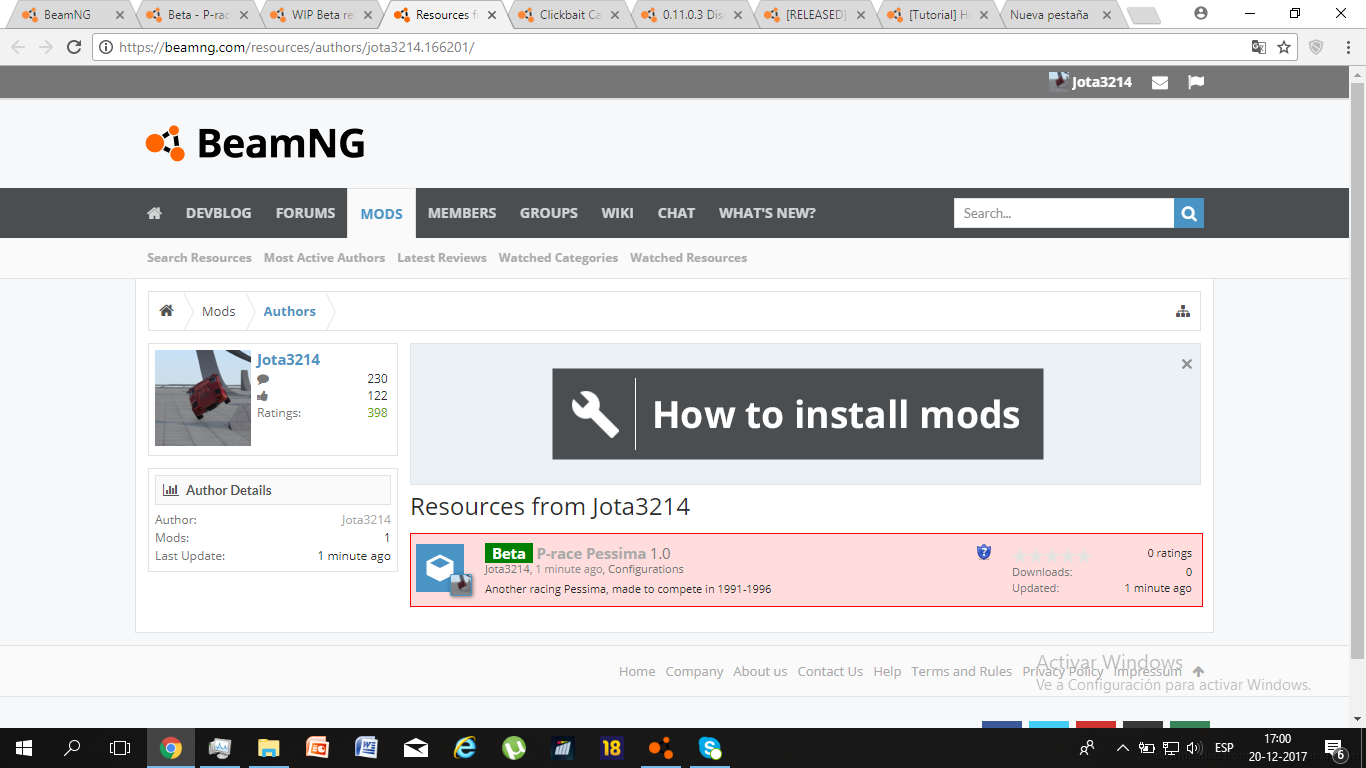
Task: Click the scroll-to-top arrow in footer
Action: (x=1198, y=672)
